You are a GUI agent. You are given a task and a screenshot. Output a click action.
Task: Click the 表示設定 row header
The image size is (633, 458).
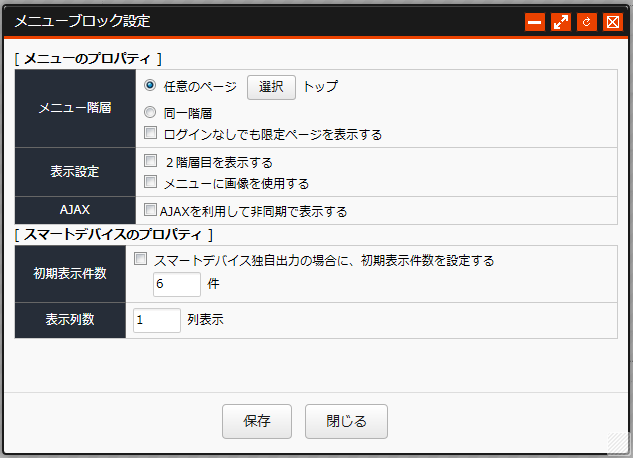75,172
